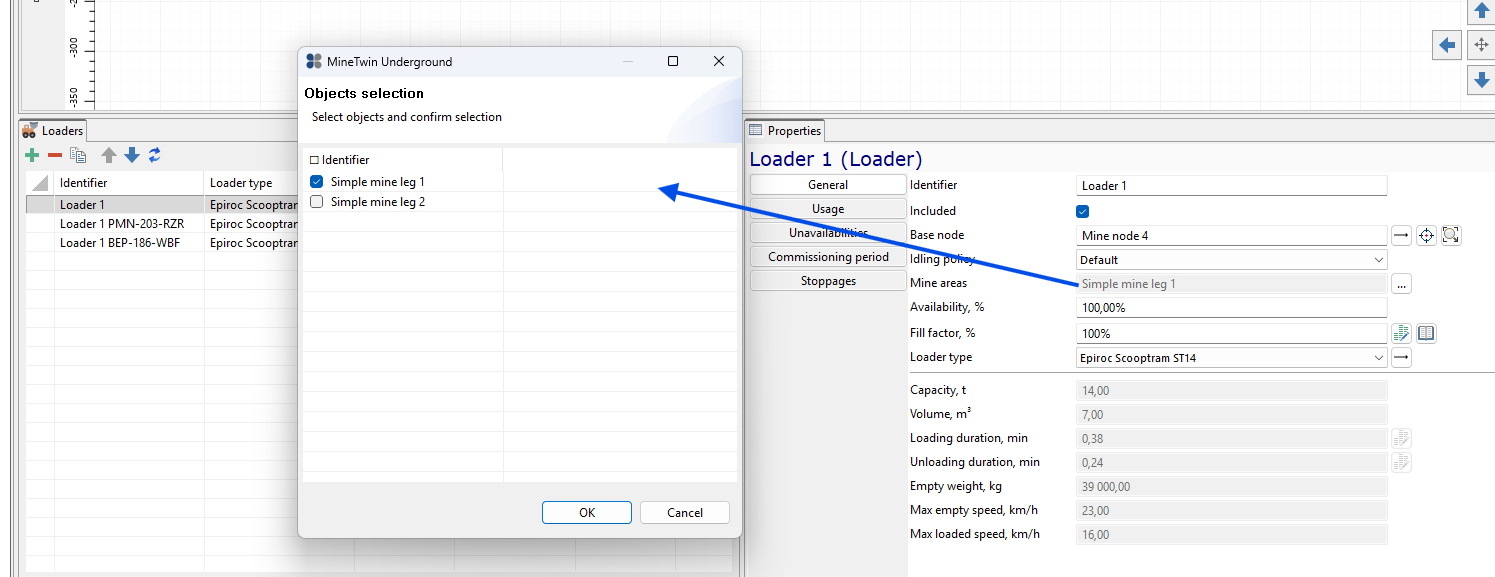Confirm selection with OK button
This screenshot has width=1495, height=577.
point(587,512)
